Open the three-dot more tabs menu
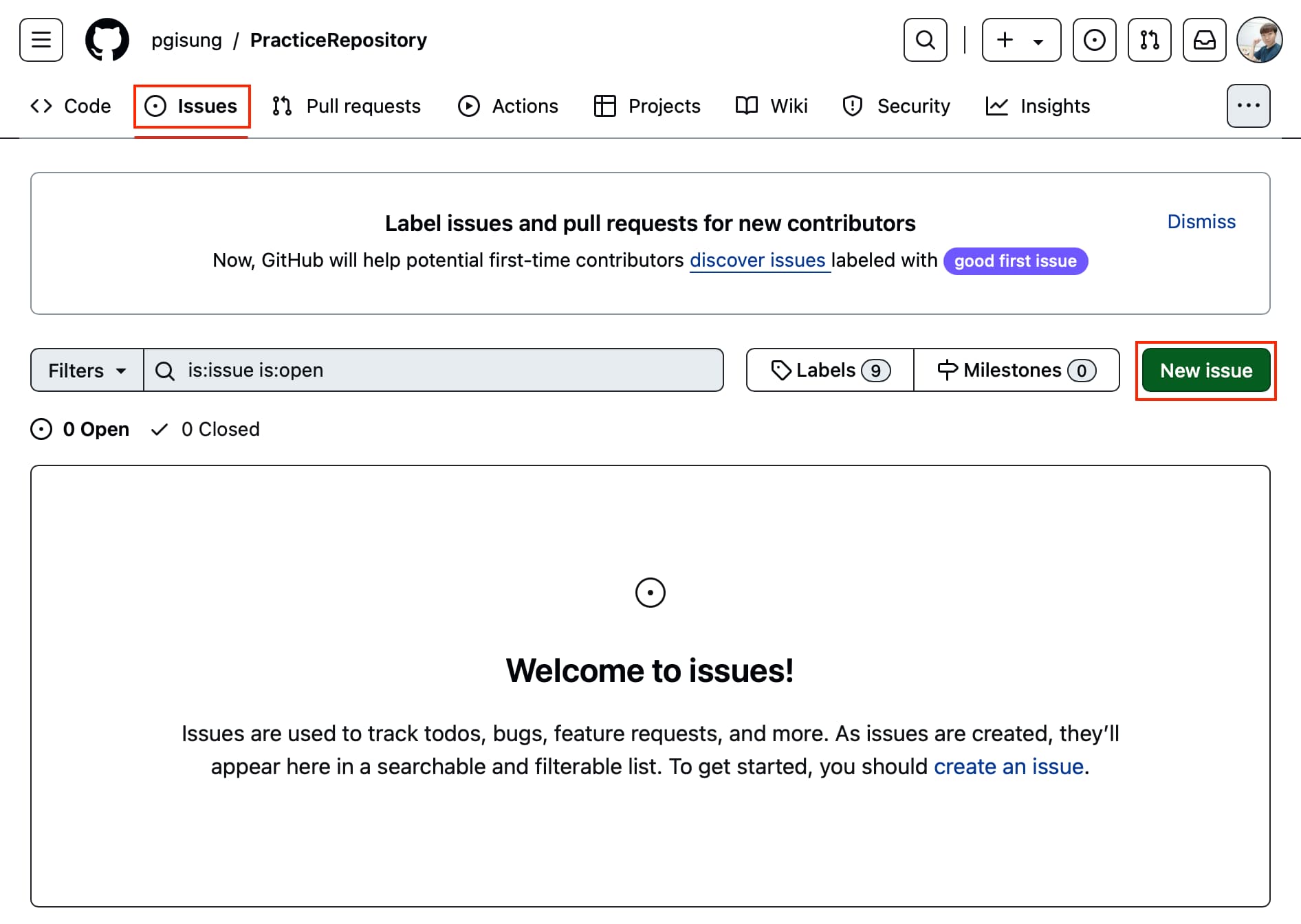This screenshot has height=924, width=1301. click(1248, 106)
